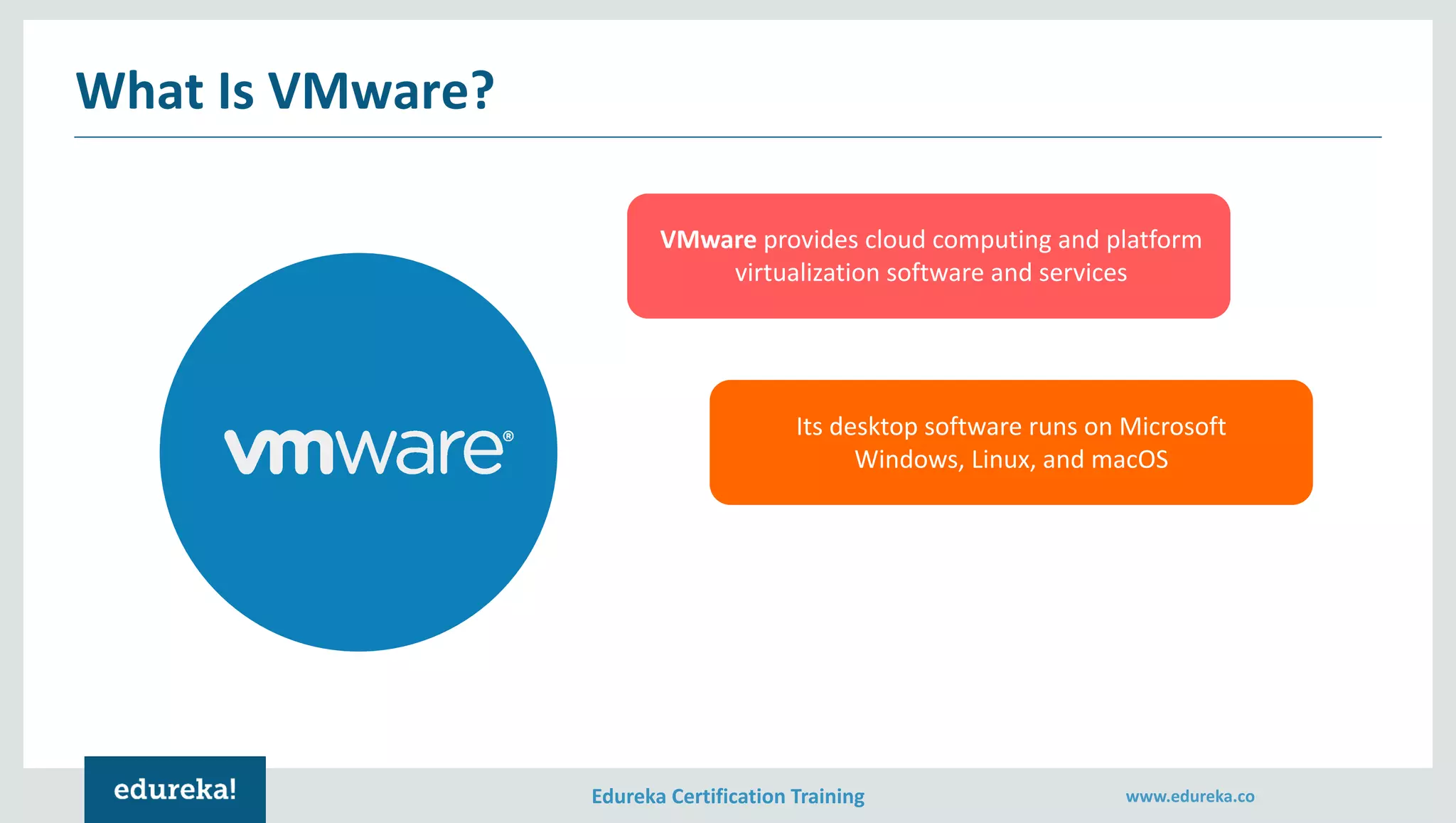Image resolution: width=1456 pixels, height=823 pixels.
Task: Click the phrase 'cloud computing' in red box
Action: point(958,240)
